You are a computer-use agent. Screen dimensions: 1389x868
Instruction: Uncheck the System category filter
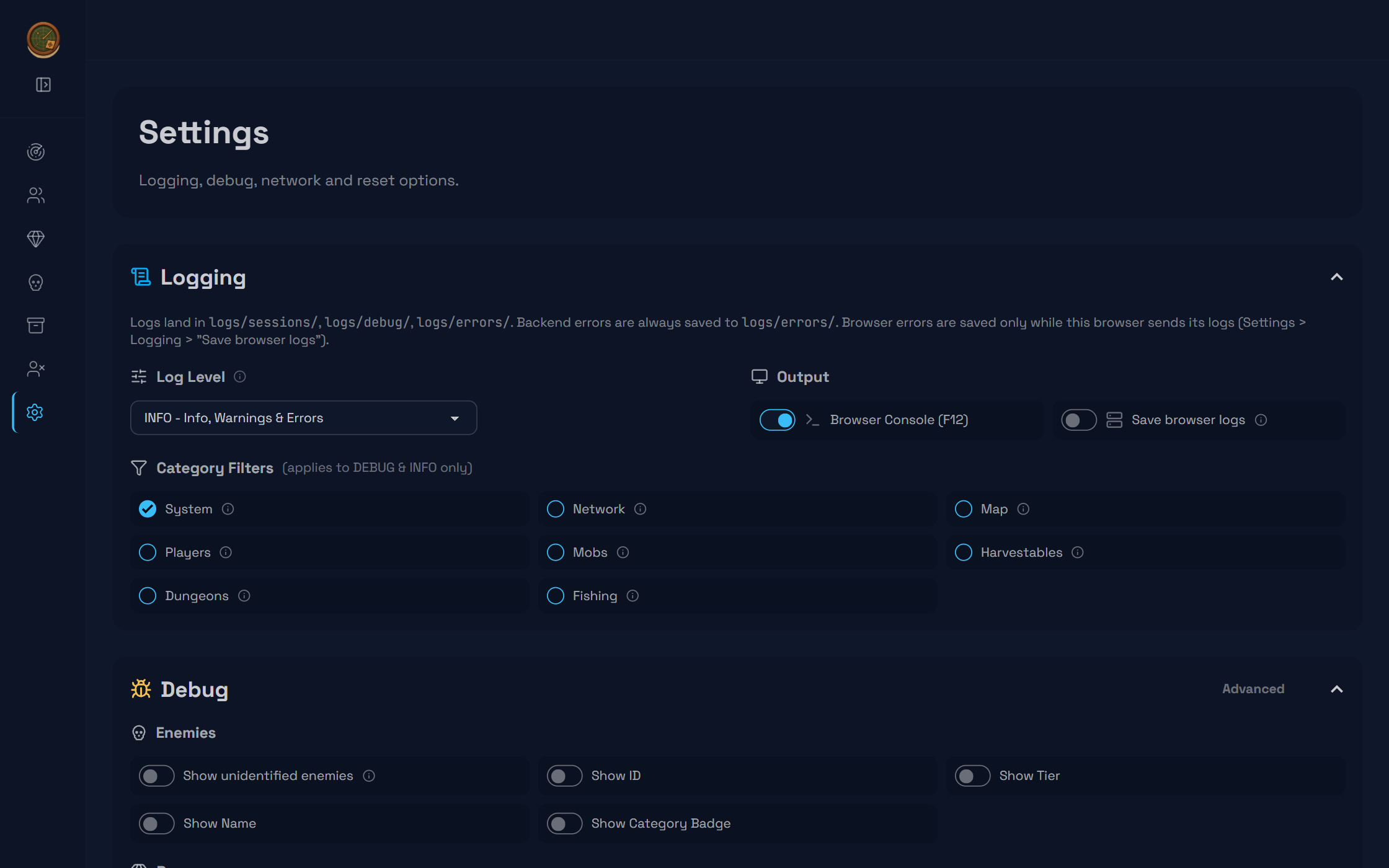(x=148, y=509)
